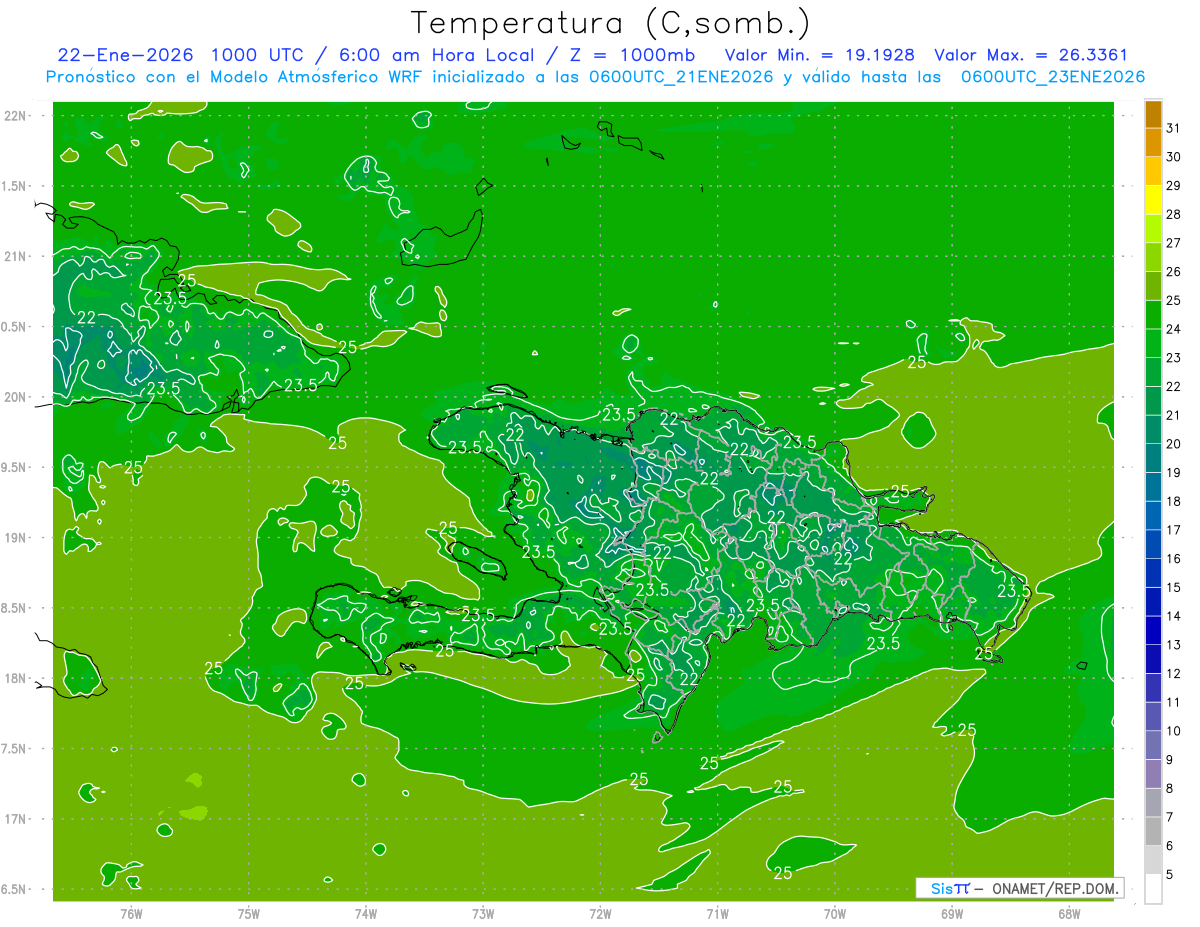This screenshot has height=927, width=1200.
Task: Click the orange legend swatch between 30 and 31
Action: pos(1153,142)
